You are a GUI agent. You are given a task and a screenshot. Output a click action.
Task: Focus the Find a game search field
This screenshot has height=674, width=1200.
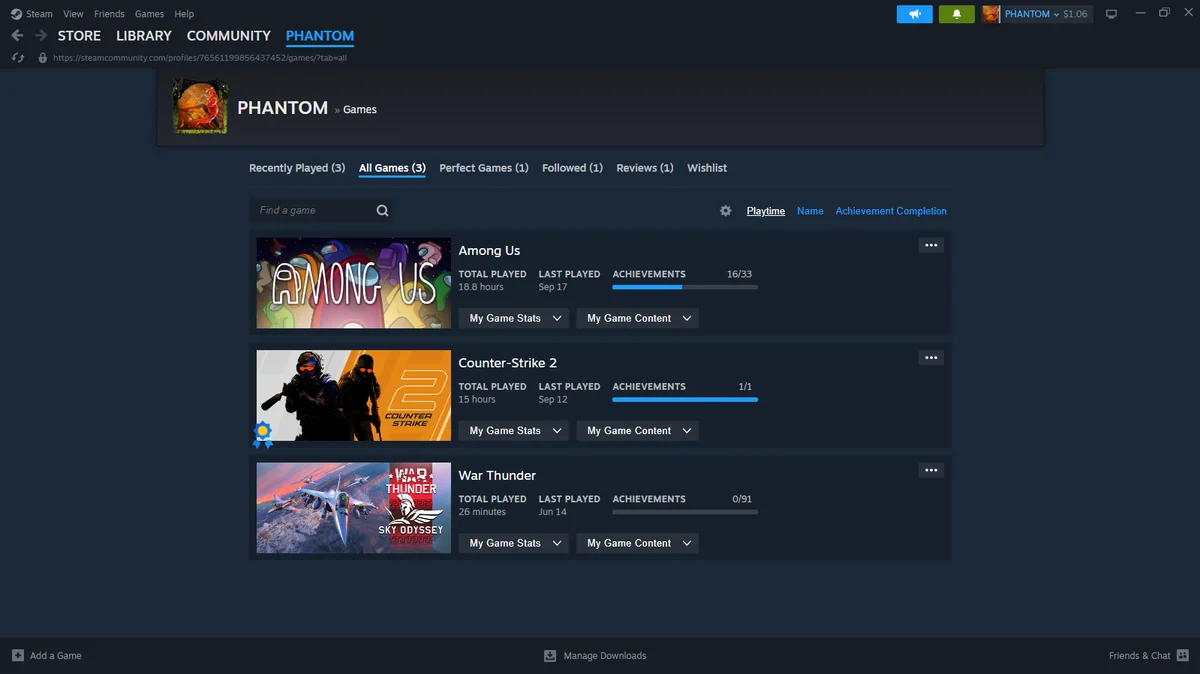(x=320, y=210)
